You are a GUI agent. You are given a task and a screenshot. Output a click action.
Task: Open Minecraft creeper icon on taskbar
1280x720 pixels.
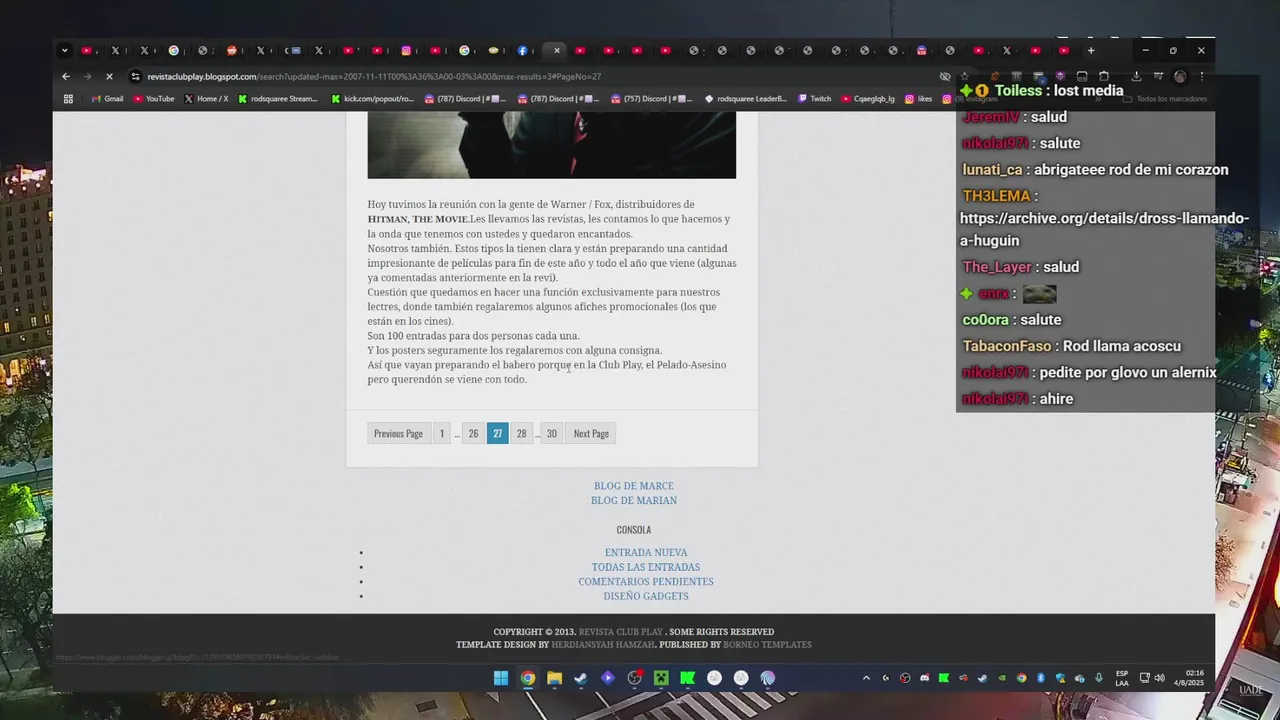tap(661, 678)
